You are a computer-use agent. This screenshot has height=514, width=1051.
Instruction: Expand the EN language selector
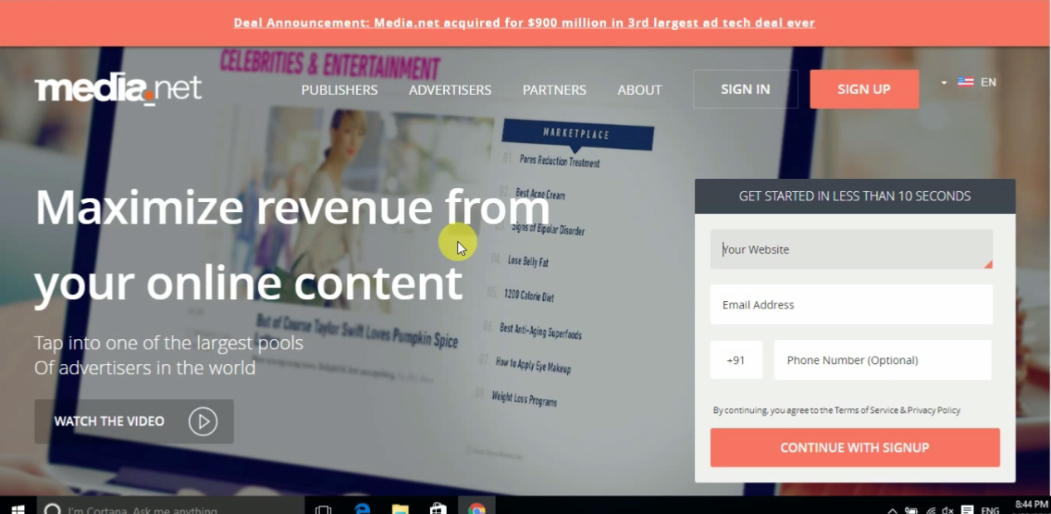969,82
